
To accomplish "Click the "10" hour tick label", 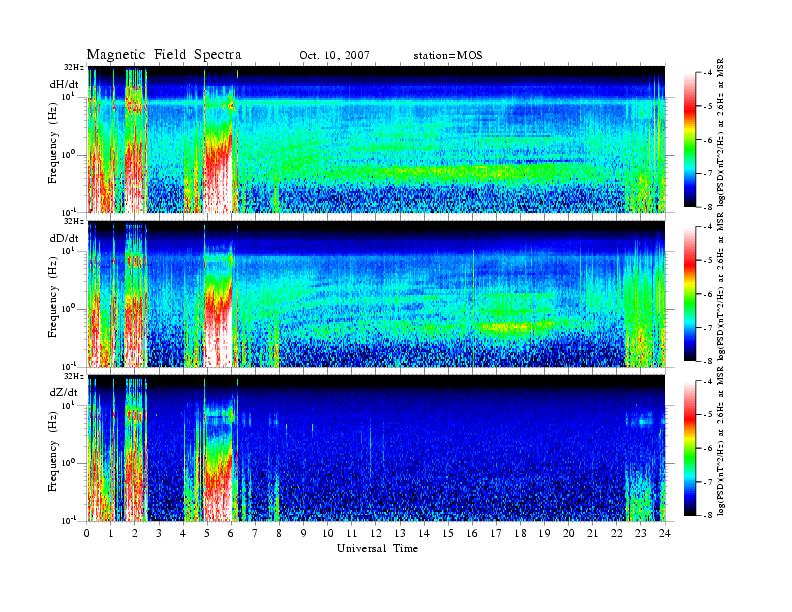I will pyautogui.click(x=328, y=533).
